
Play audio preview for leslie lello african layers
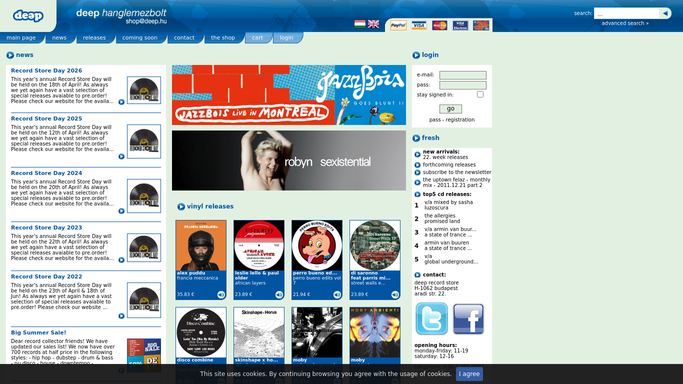click(279, 295)
